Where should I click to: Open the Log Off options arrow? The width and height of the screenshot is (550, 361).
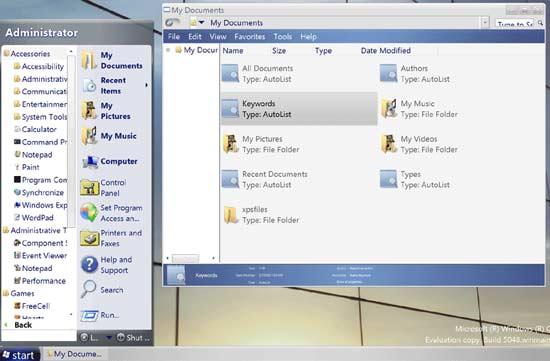109,337
